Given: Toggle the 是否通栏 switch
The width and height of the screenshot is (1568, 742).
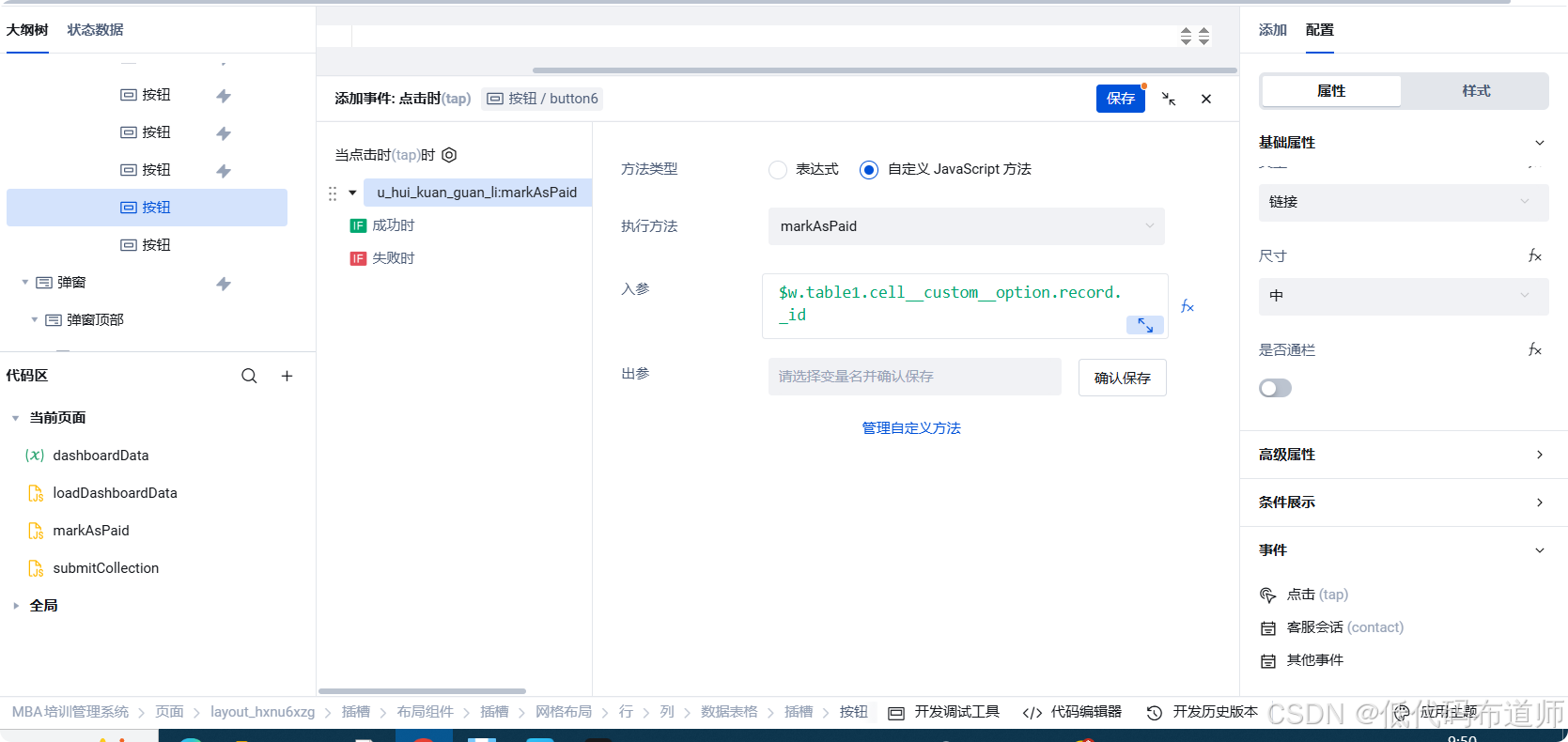Looking at the screenshot, I should (1275, 388).
